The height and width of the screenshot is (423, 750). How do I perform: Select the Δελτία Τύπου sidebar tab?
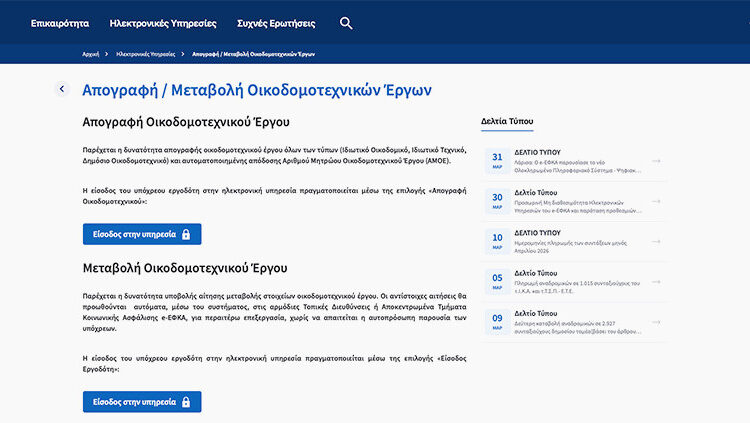tap(507, 120)
